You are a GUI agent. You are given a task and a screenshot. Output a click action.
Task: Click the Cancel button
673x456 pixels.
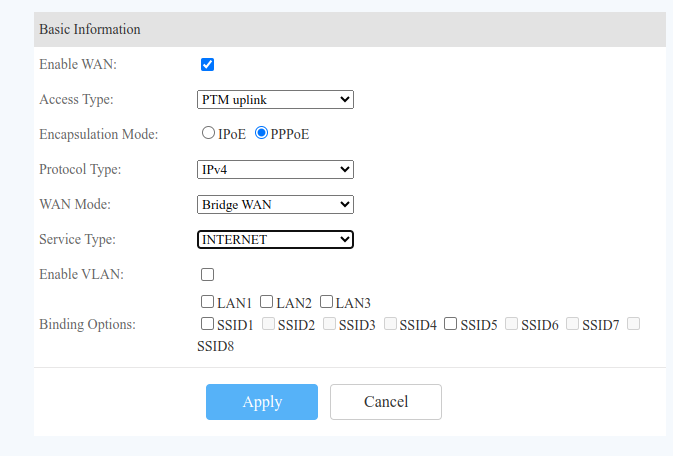coord(386,402)
